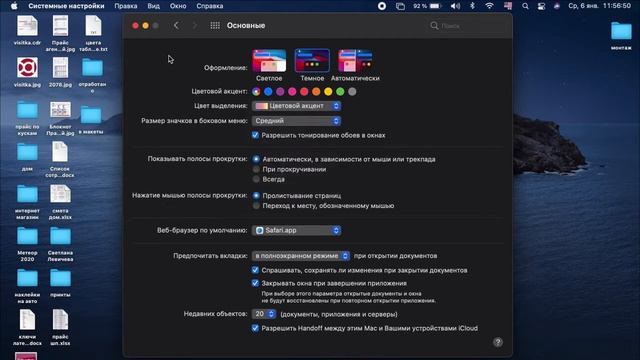Toggle «Разрешить тонирование обоев в окнах» checkbox
The height and width of the screenshot is (360, 640).
coord(255,135)
